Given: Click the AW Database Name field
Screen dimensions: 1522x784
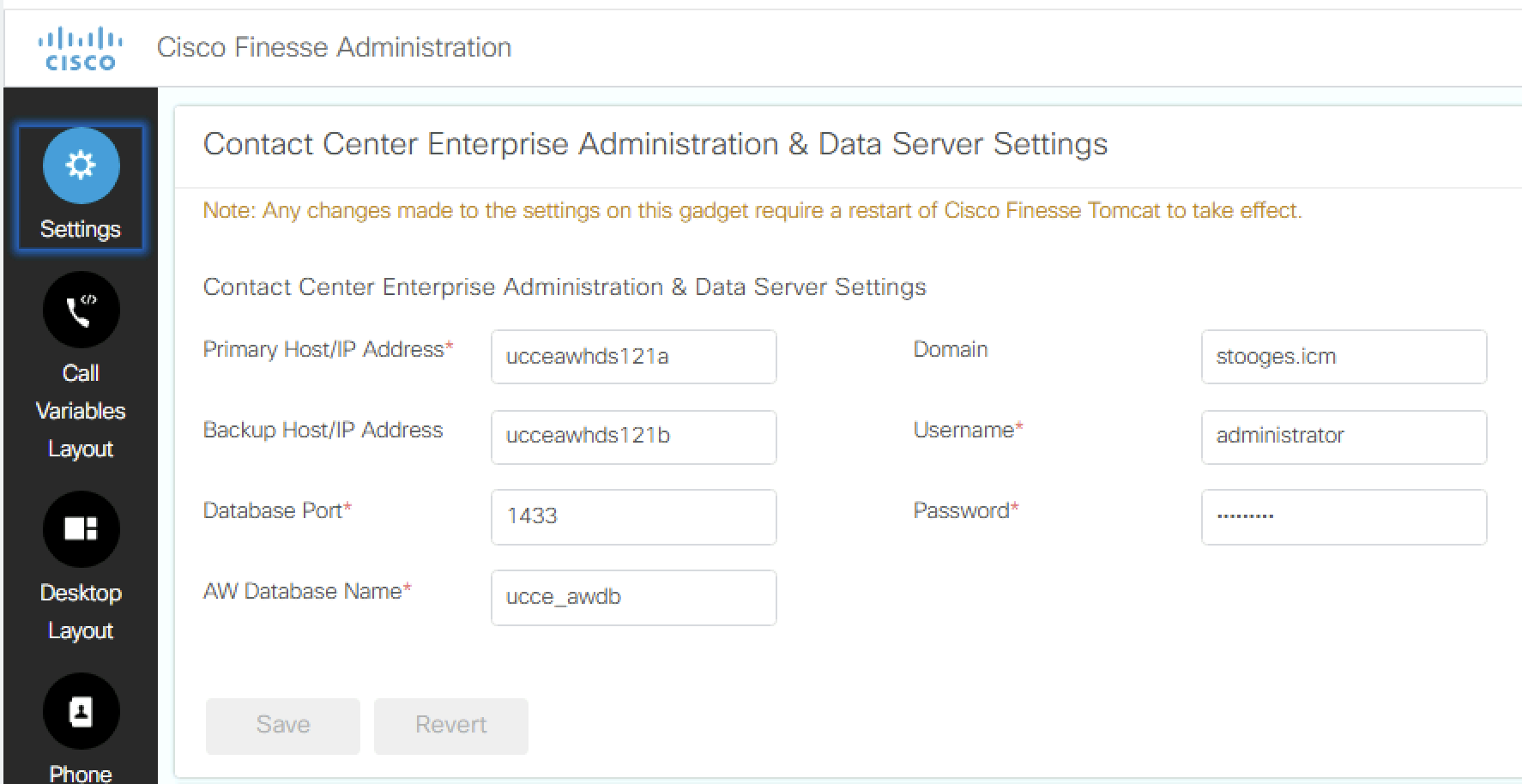Looking at the screenshot, I should pos(633,598).
